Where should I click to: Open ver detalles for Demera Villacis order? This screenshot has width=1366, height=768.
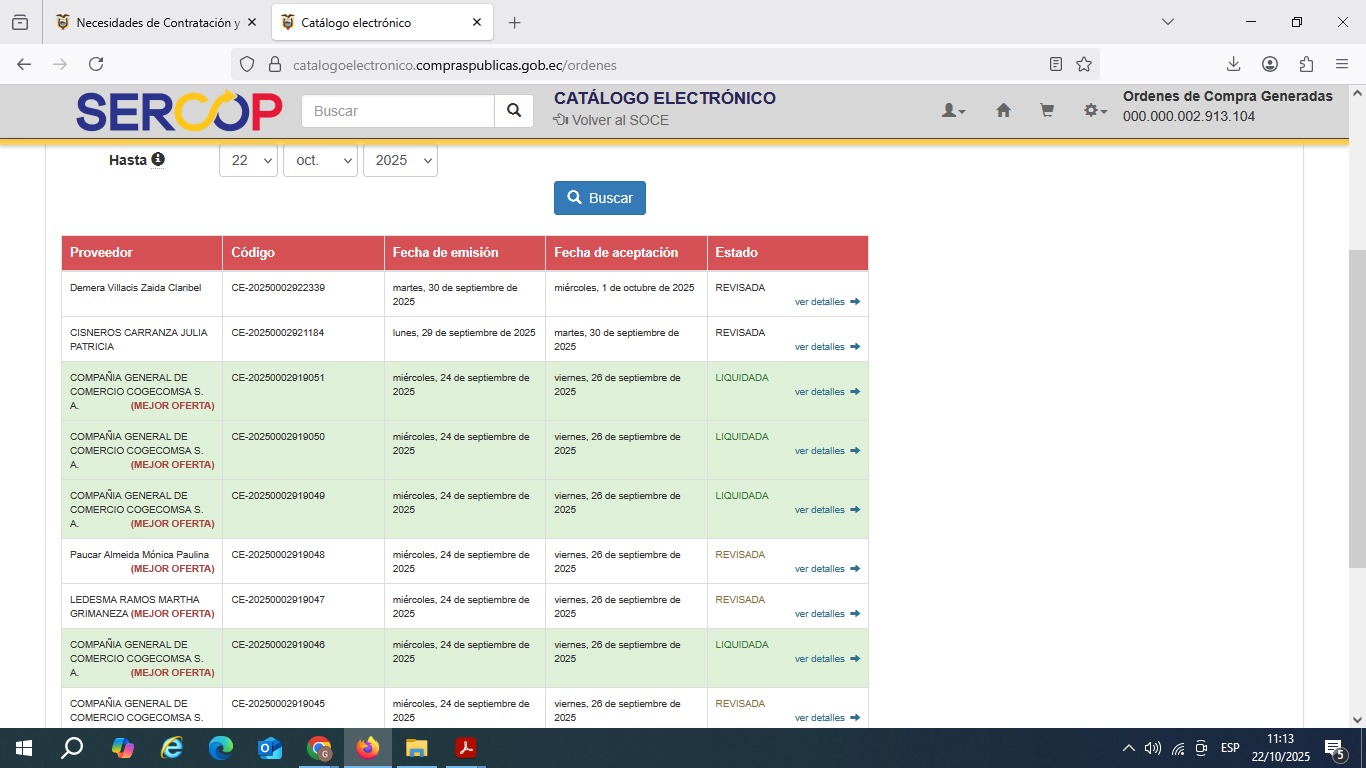[826, 302]
